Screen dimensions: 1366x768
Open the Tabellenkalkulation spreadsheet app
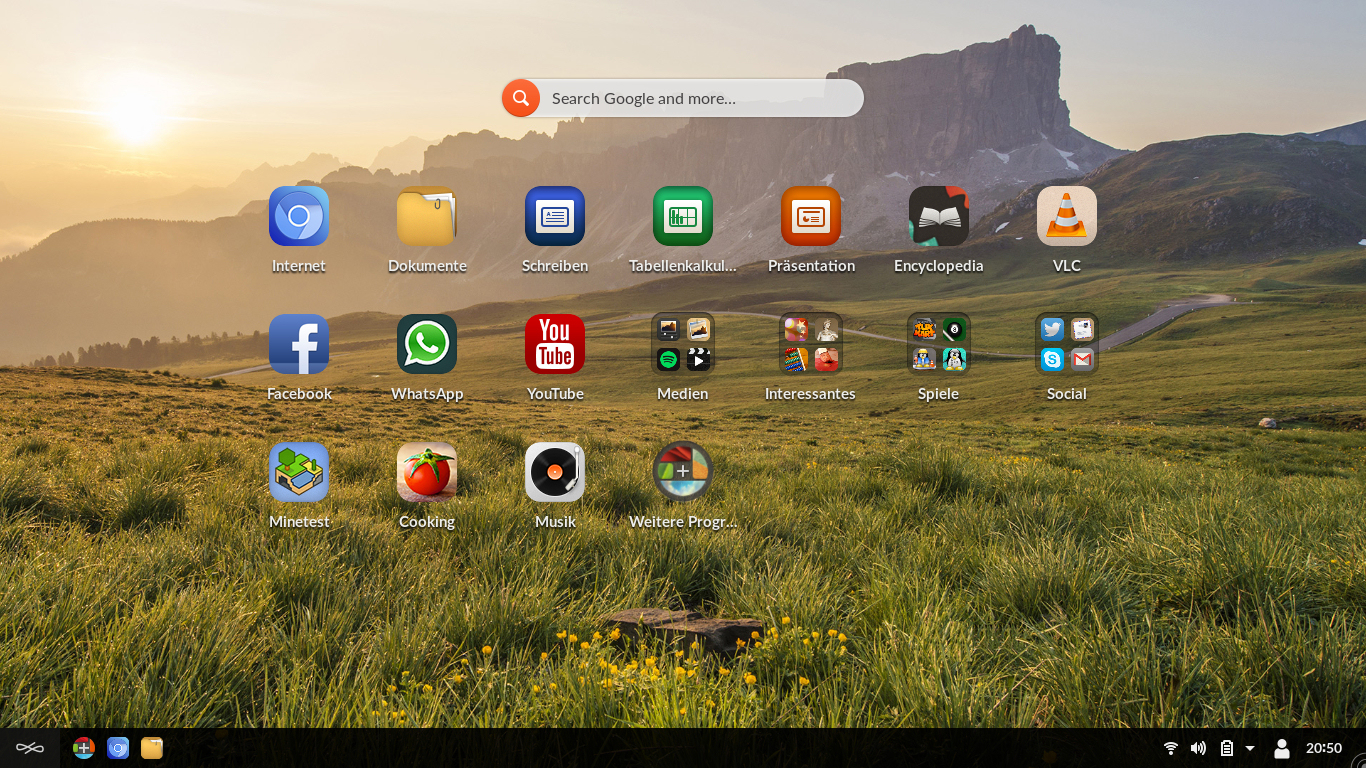pyautogui.click(x=683, y=216)
